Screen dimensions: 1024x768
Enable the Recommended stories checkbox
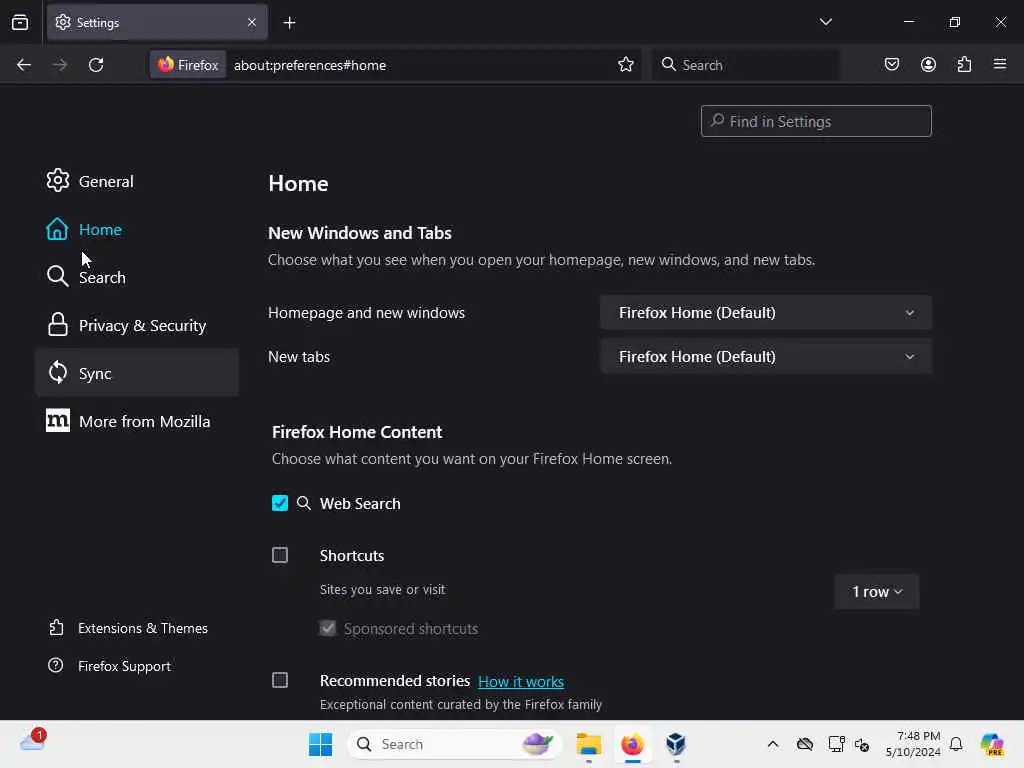coord(280,680)
